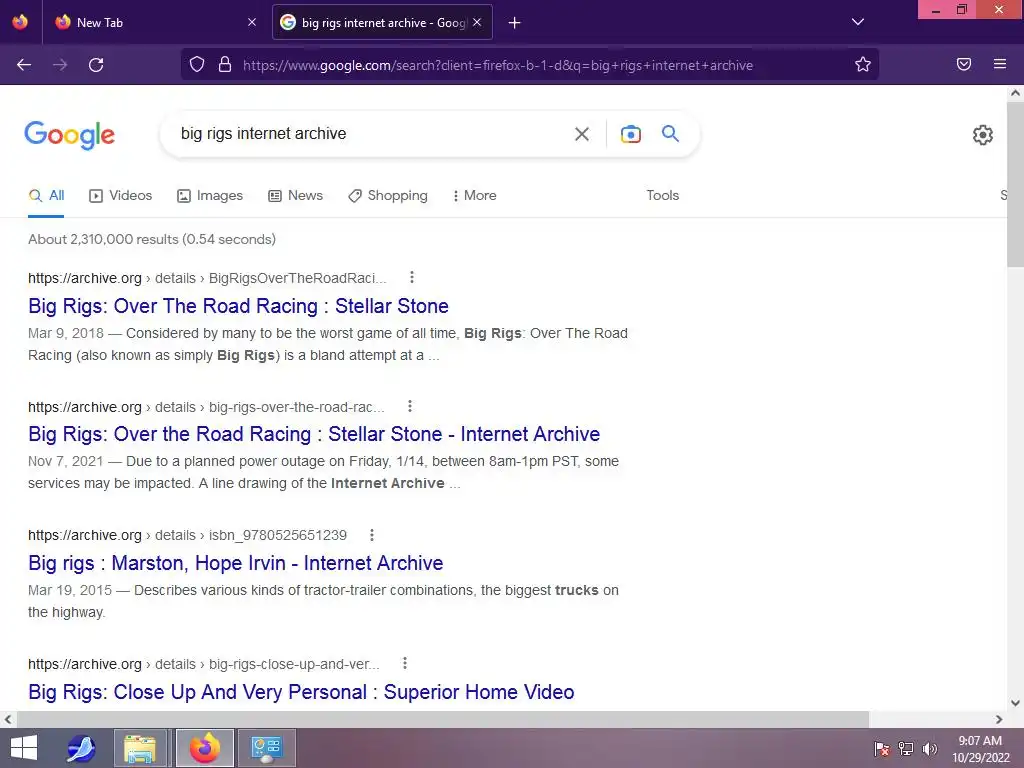The height and width of the screenshot is (768, 1024).
Task: Open the Control Panel taskbar icon
Action: (266, 748)
